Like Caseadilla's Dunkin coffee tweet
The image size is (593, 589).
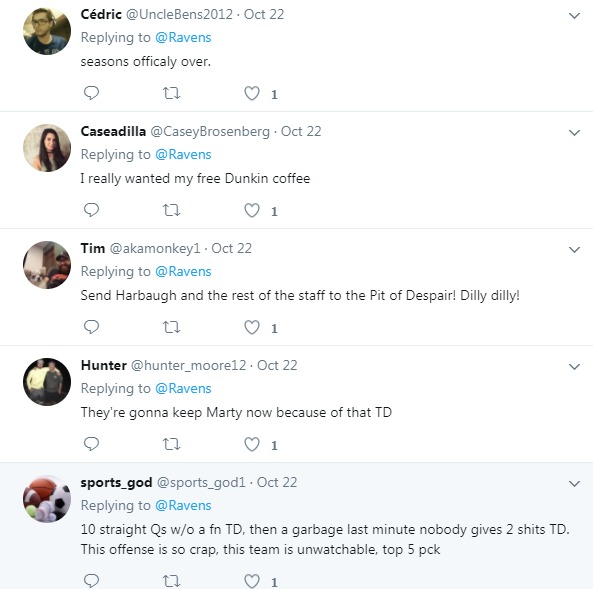point(252,210)
